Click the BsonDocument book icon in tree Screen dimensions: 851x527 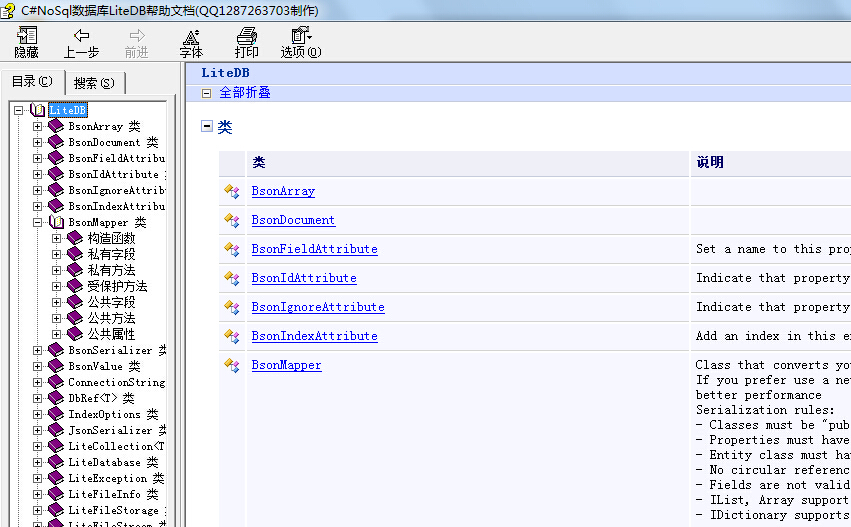coord(56,142)
